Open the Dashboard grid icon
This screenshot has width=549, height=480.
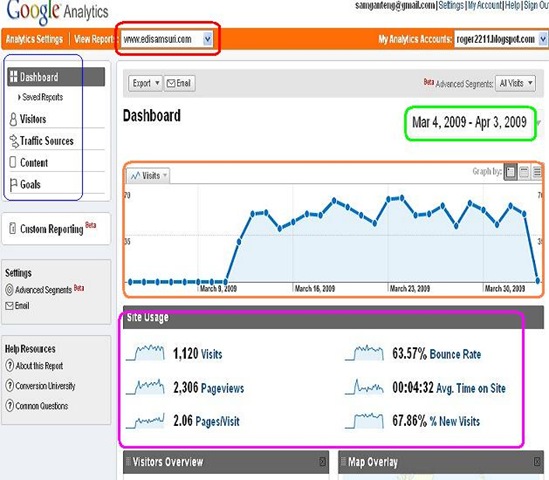(14, 76)
